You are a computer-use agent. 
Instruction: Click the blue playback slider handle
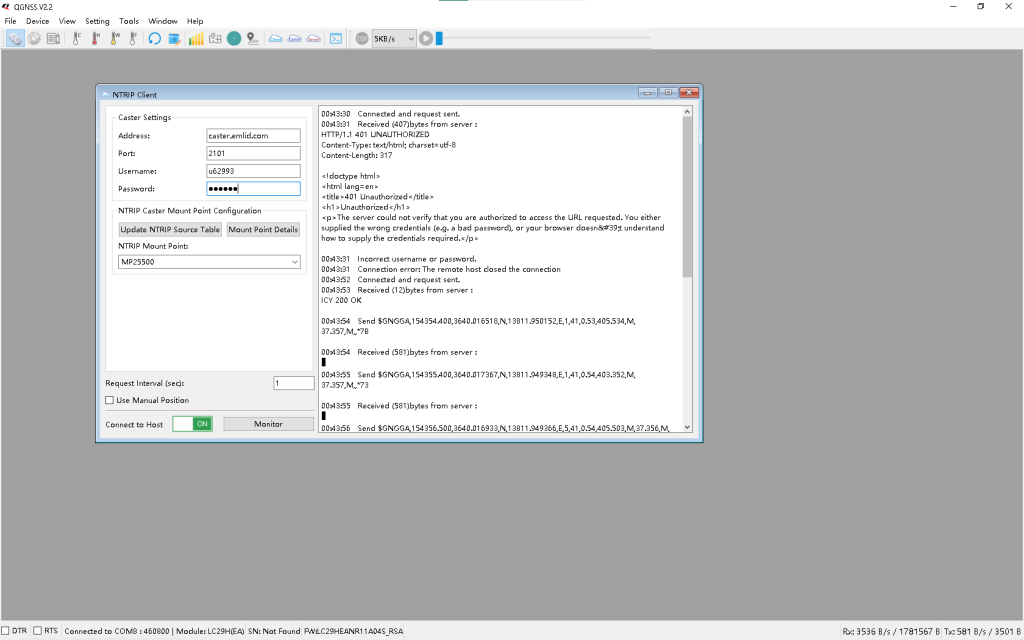tap(439, 39)
